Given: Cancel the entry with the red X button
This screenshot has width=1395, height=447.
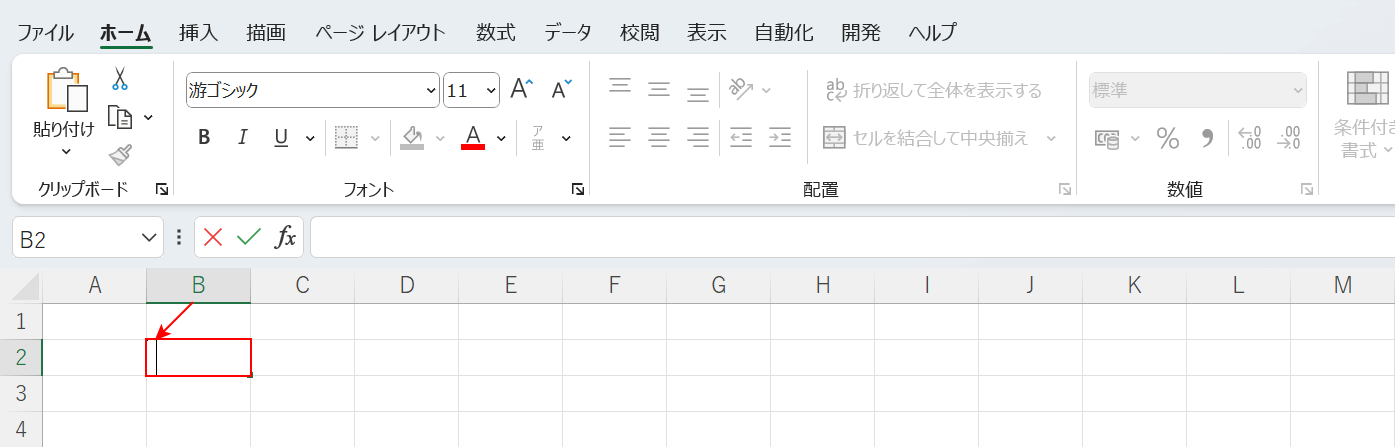Looking at the screenshot, I should (212, 237).
